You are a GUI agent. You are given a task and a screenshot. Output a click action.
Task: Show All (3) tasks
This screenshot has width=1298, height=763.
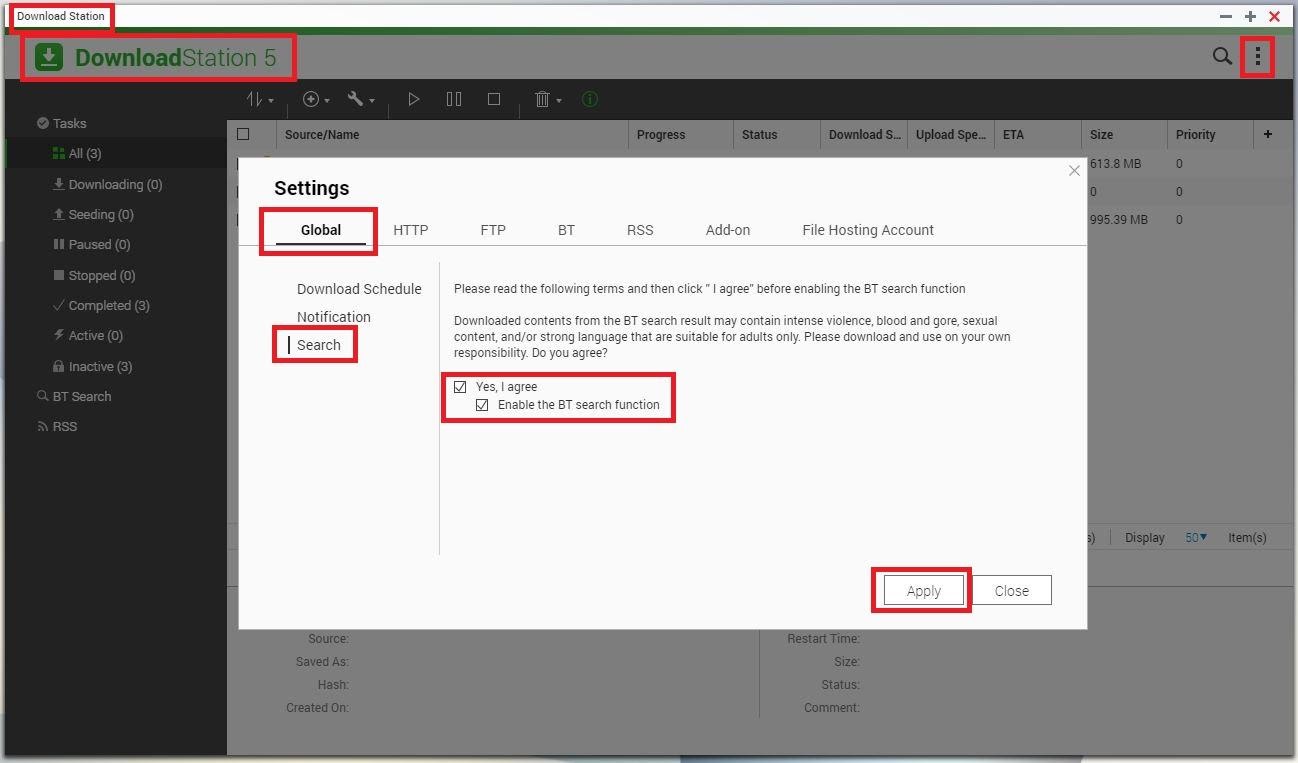point(77,153)
